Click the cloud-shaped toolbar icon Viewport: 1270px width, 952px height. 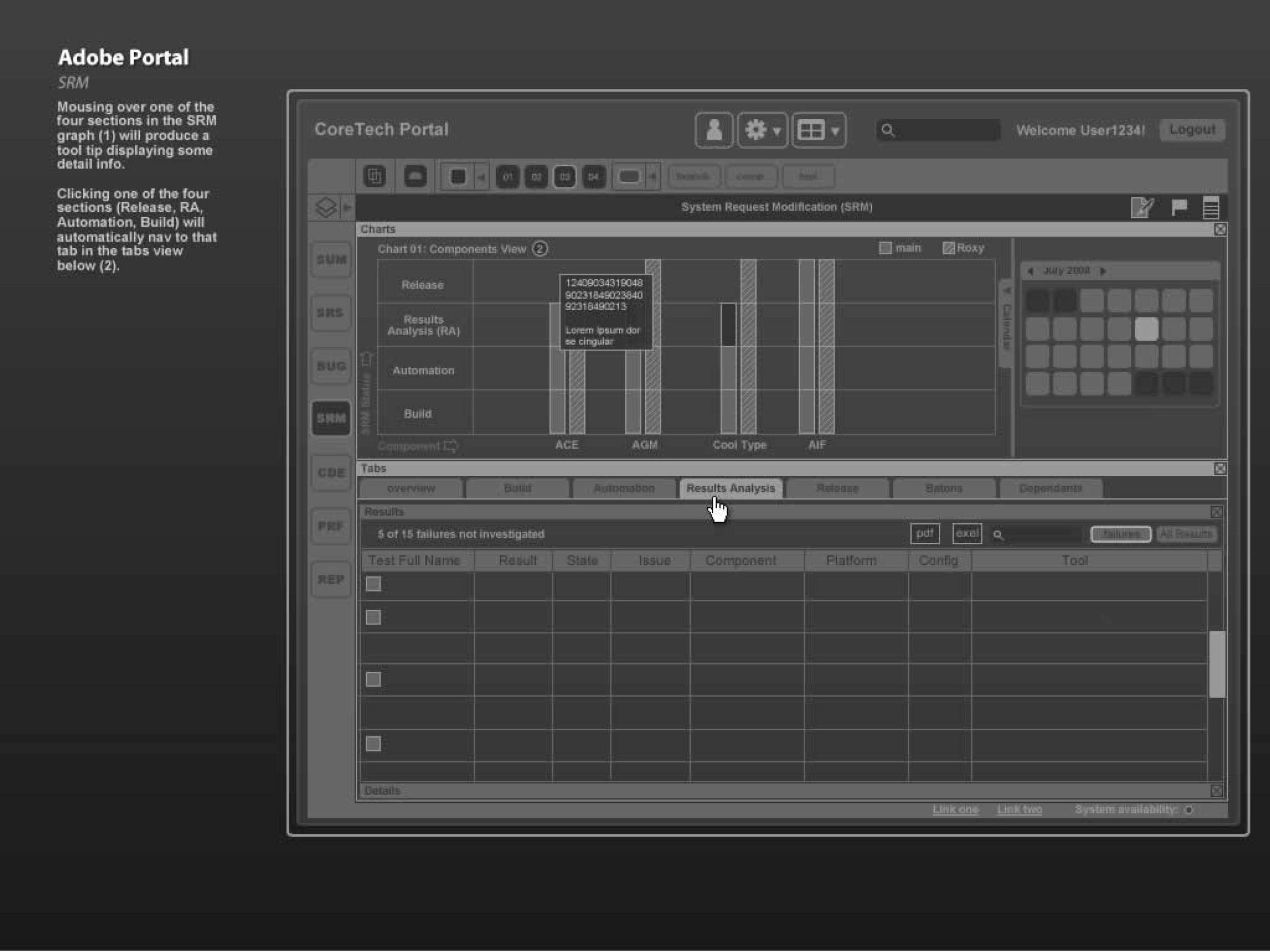[415, 176]
